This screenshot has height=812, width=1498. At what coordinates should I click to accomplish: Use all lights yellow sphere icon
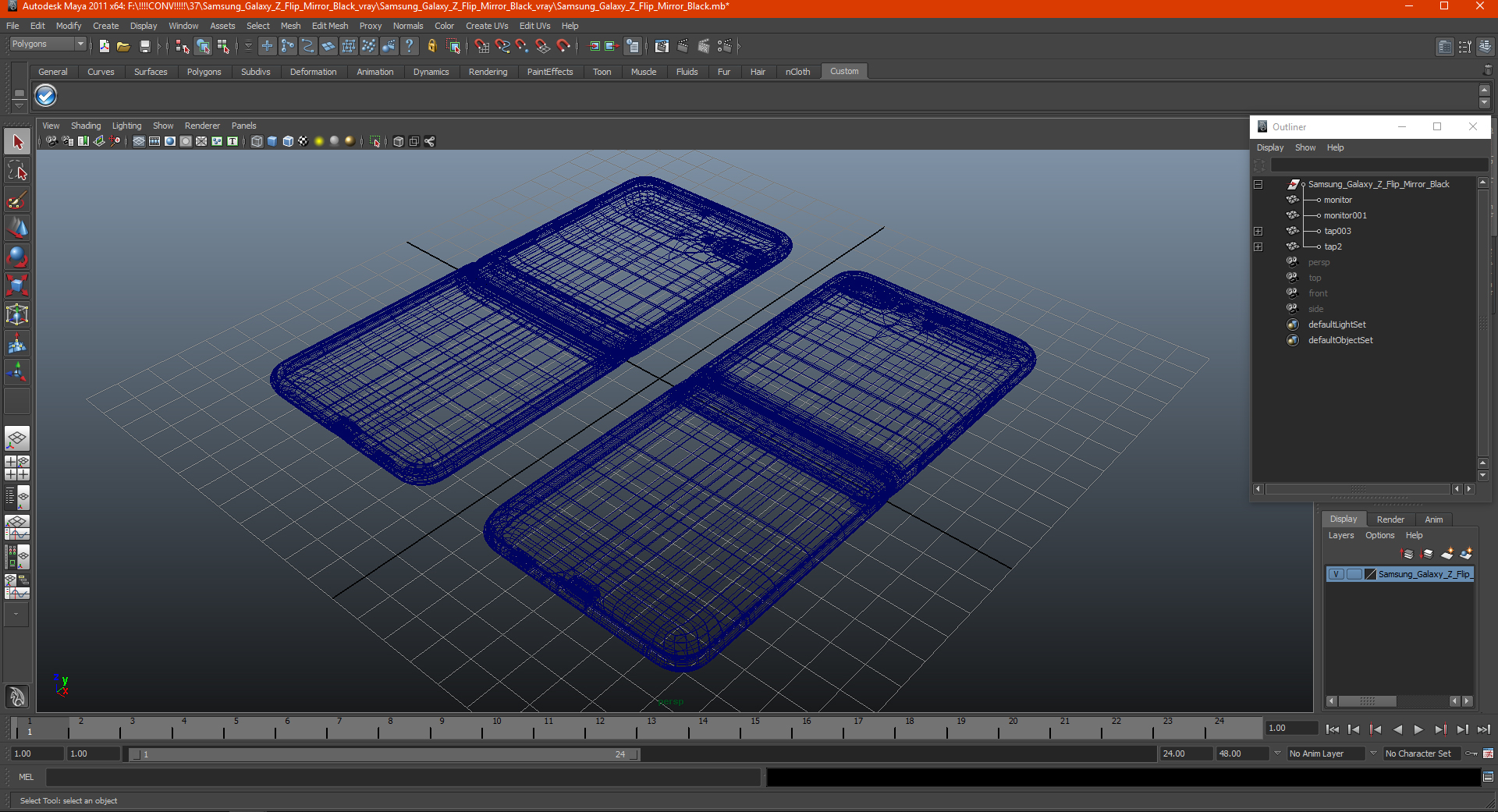click(x=318, y=141)
